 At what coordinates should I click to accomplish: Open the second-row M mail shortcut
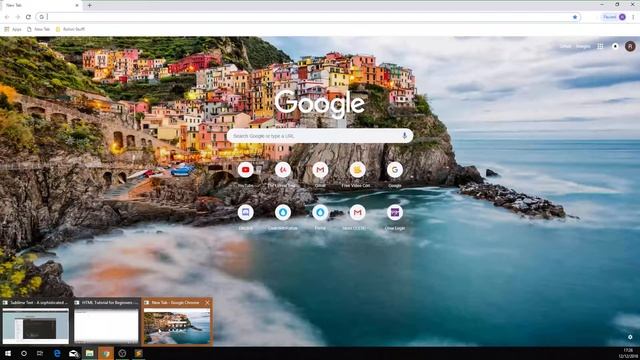point(358,212)
